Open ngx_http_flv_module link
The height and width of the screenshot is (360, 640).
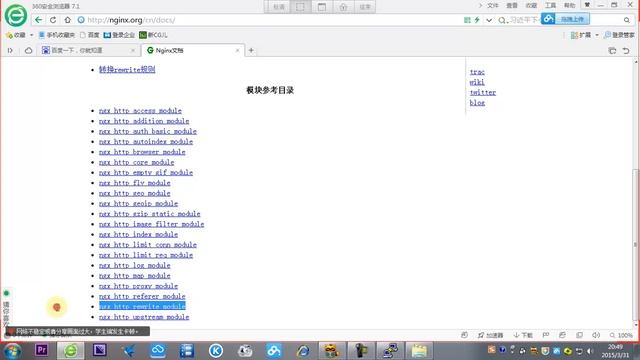point(134,183)
